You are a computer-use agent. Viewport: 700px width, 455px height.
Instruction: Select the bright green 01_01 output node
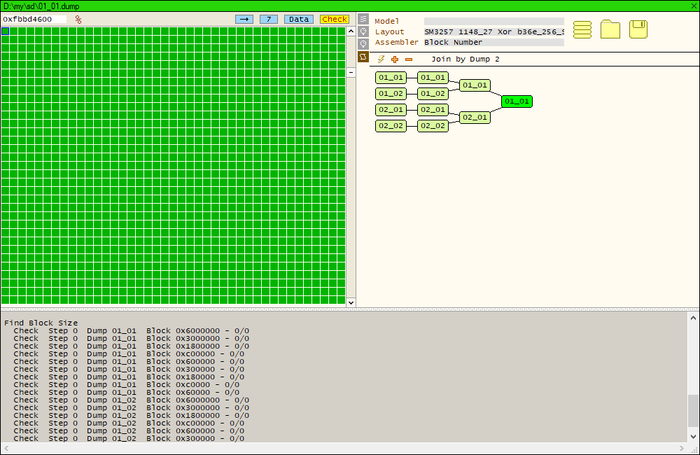[x=517, y=101]
